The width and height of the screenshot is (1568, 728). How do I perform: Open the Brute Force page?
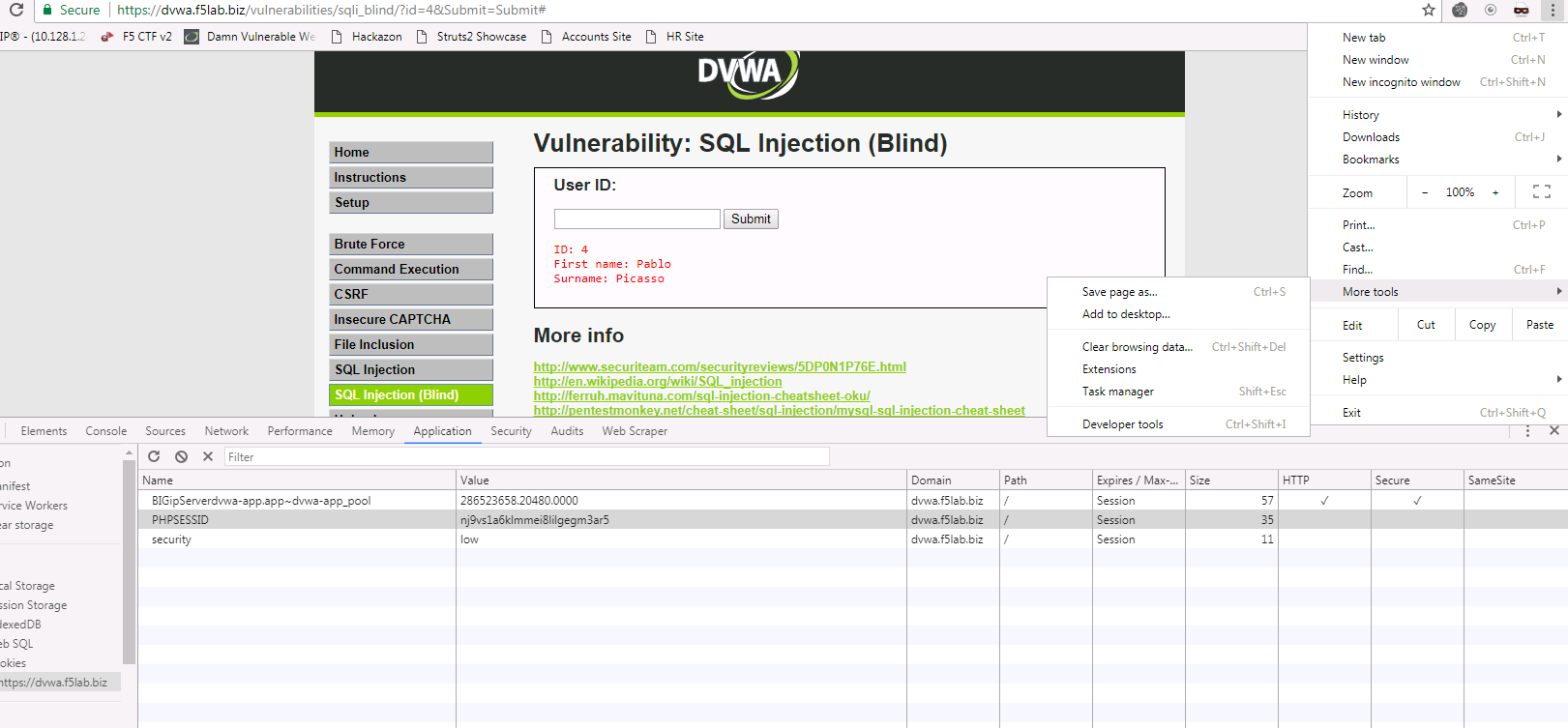[411, 245]
